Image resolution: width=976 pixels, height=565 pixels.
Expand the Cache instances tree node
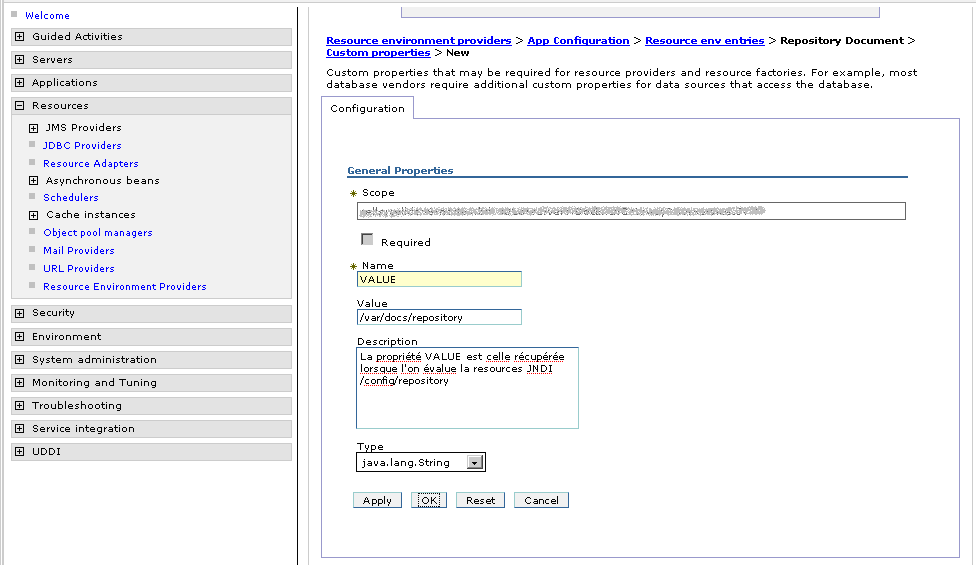[34, 215]
